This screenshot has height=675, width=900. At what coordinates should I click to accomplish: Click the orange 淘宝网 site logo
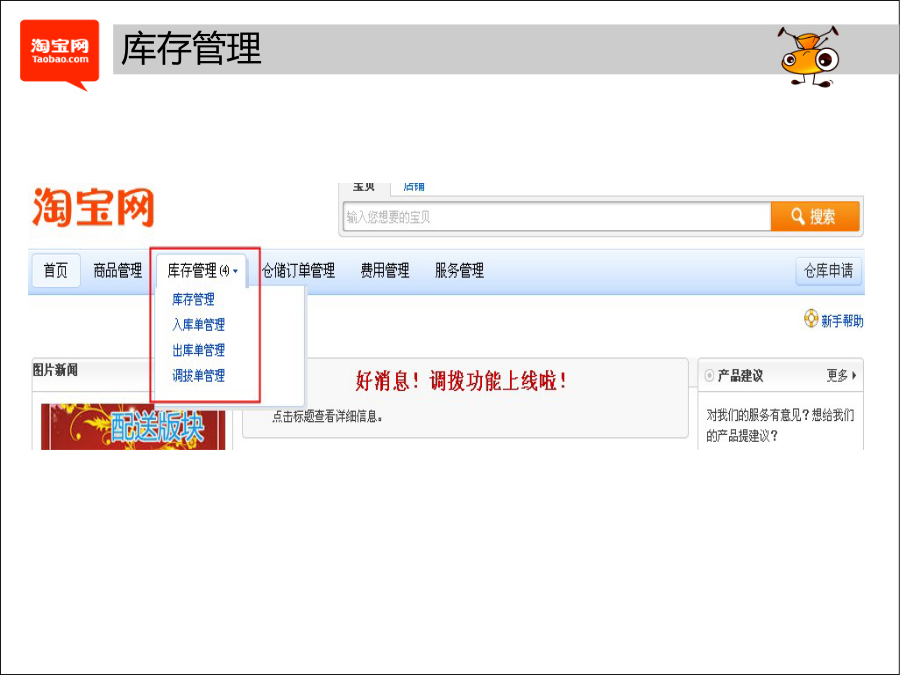(93, 207)
